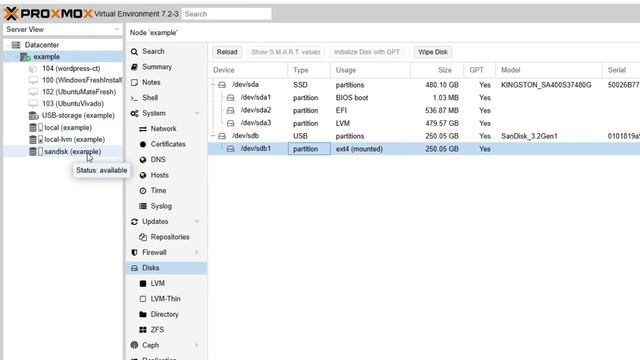Viewport: 640px width, 360px height.
Task: Collapse the example node tree
Action: tap(16, 57)
